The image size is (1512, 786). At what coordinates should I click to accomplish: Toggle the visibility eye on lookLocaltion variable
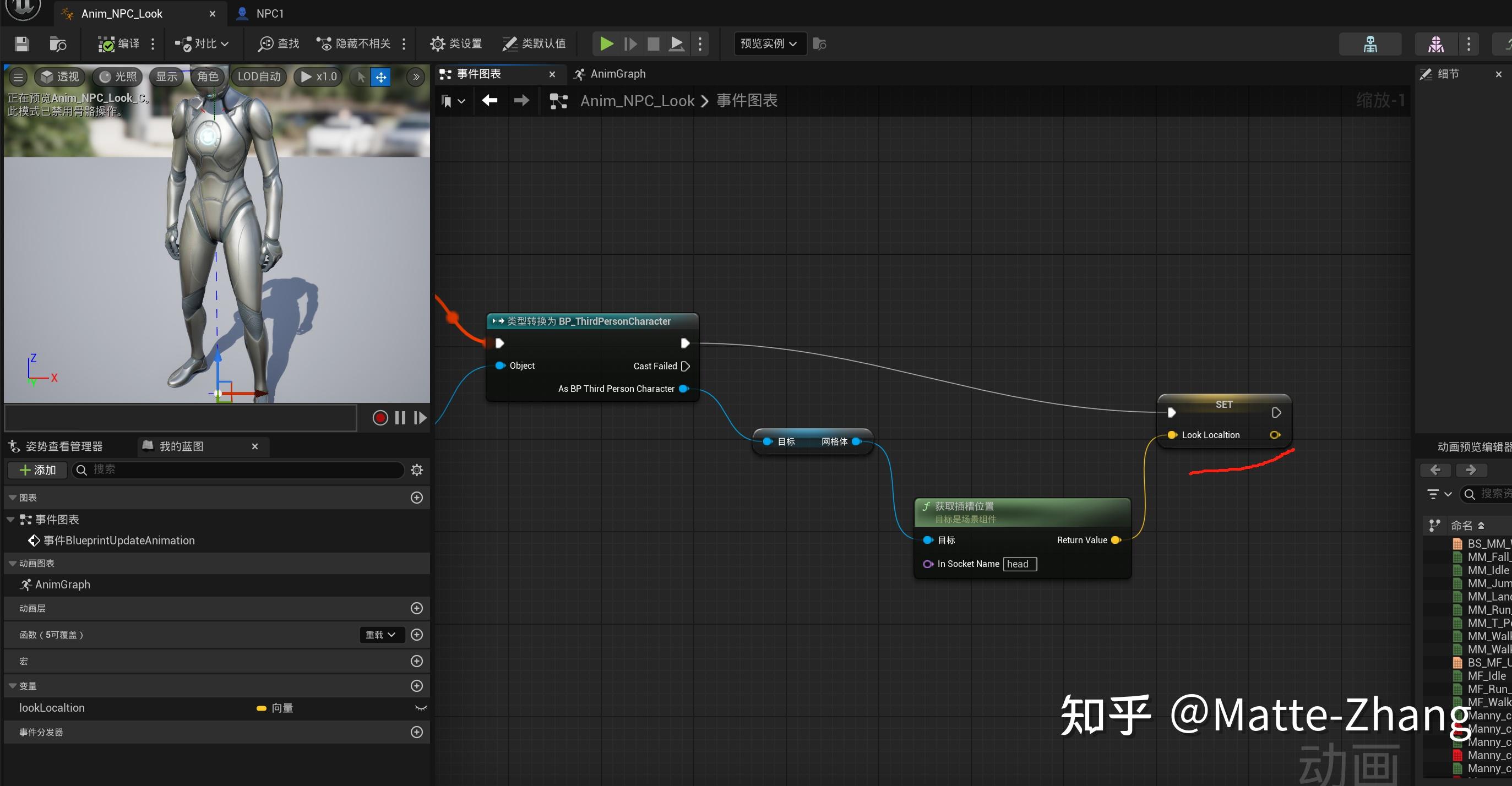pyautogui.click(x=421, y=708)
